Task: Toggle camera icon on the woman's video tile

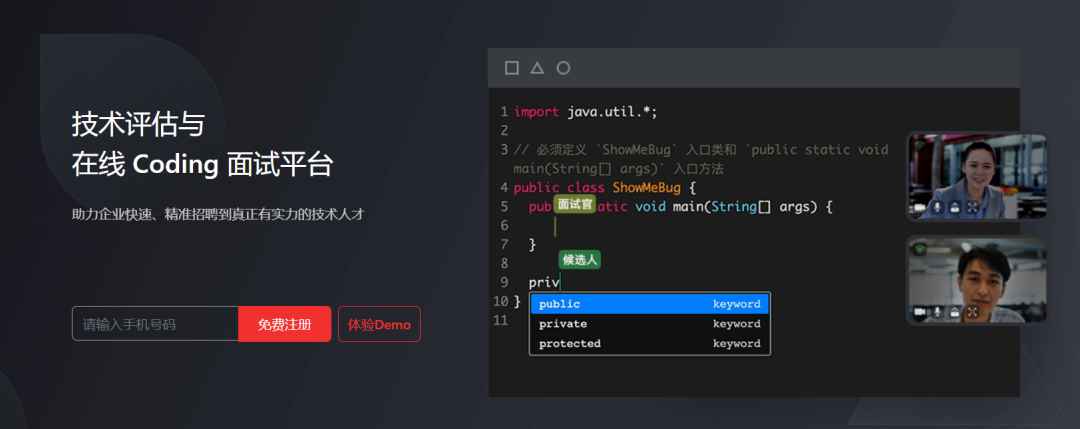Action: (x=920, y=207)
